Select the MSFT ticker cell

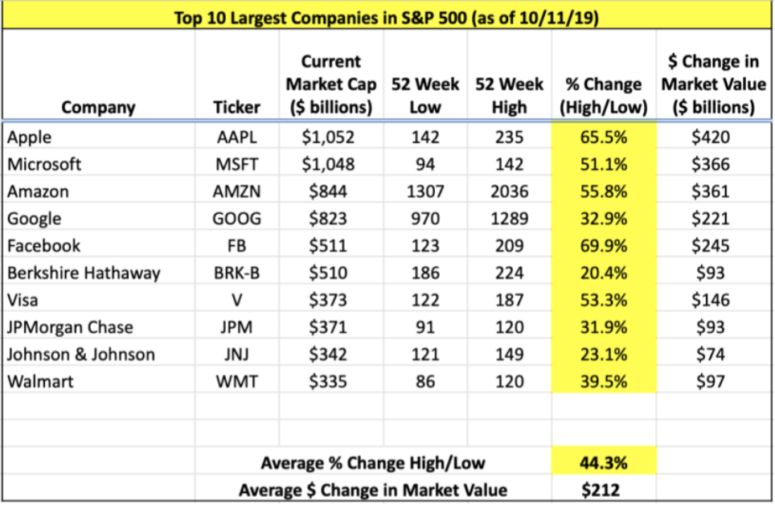pos(236,165)
